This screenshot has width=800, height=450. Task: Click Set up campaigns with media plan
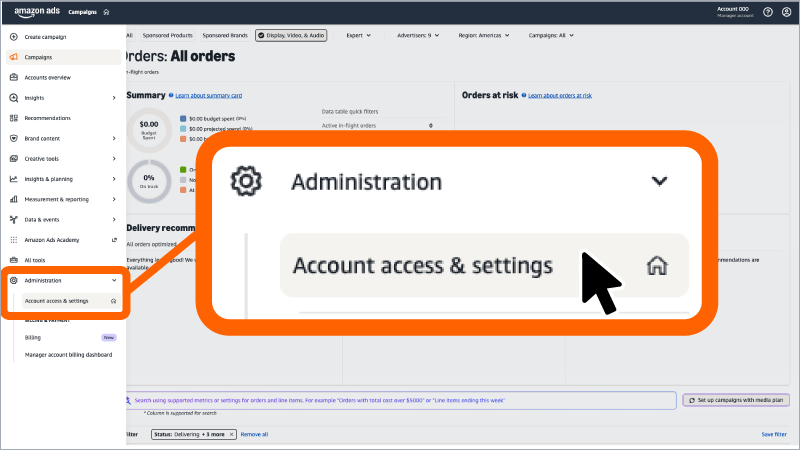[736, 400]
